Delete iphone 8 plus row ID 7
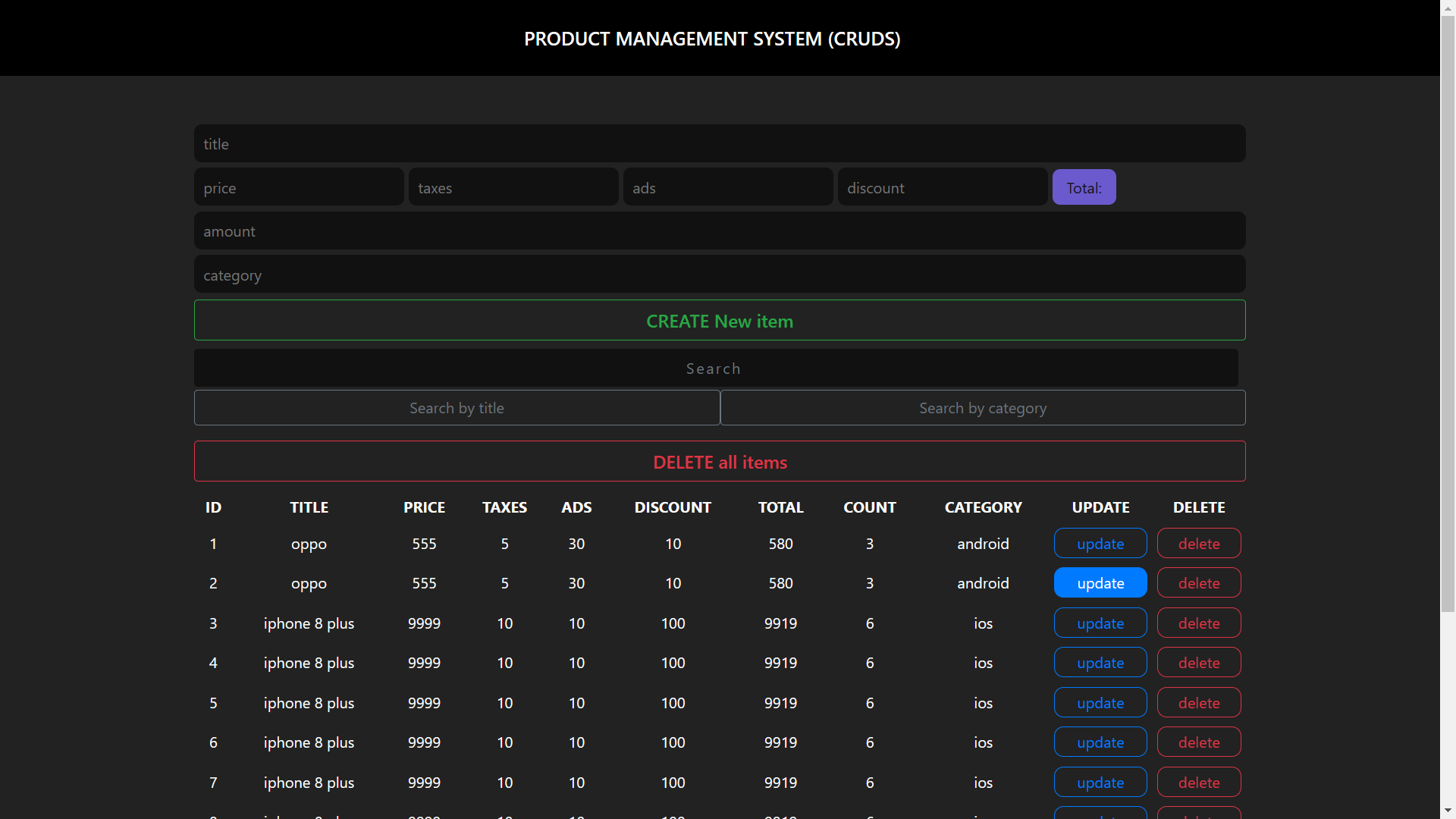The height and width of the screenshot is (819, 1456). click(x=1199, y=783)
